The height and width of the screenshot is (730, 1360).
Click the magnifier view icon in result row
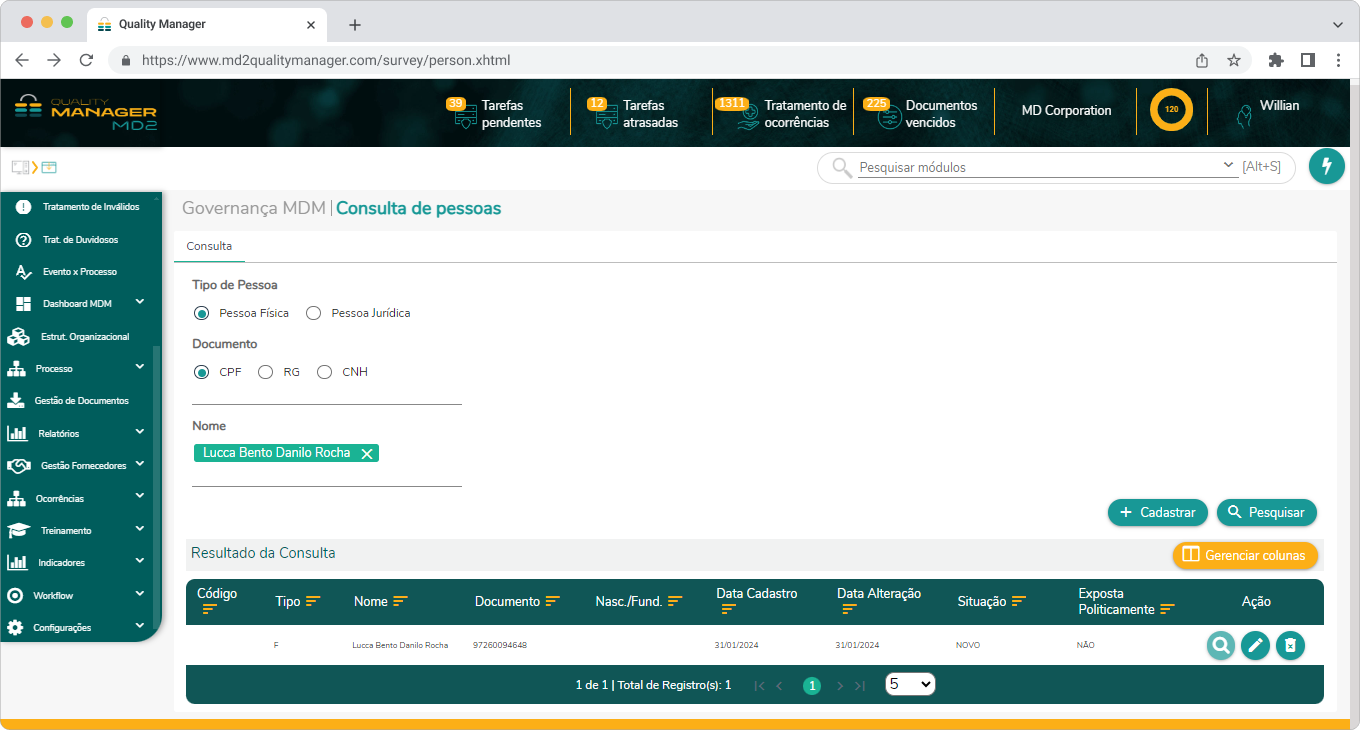(x=1220, y=646)
